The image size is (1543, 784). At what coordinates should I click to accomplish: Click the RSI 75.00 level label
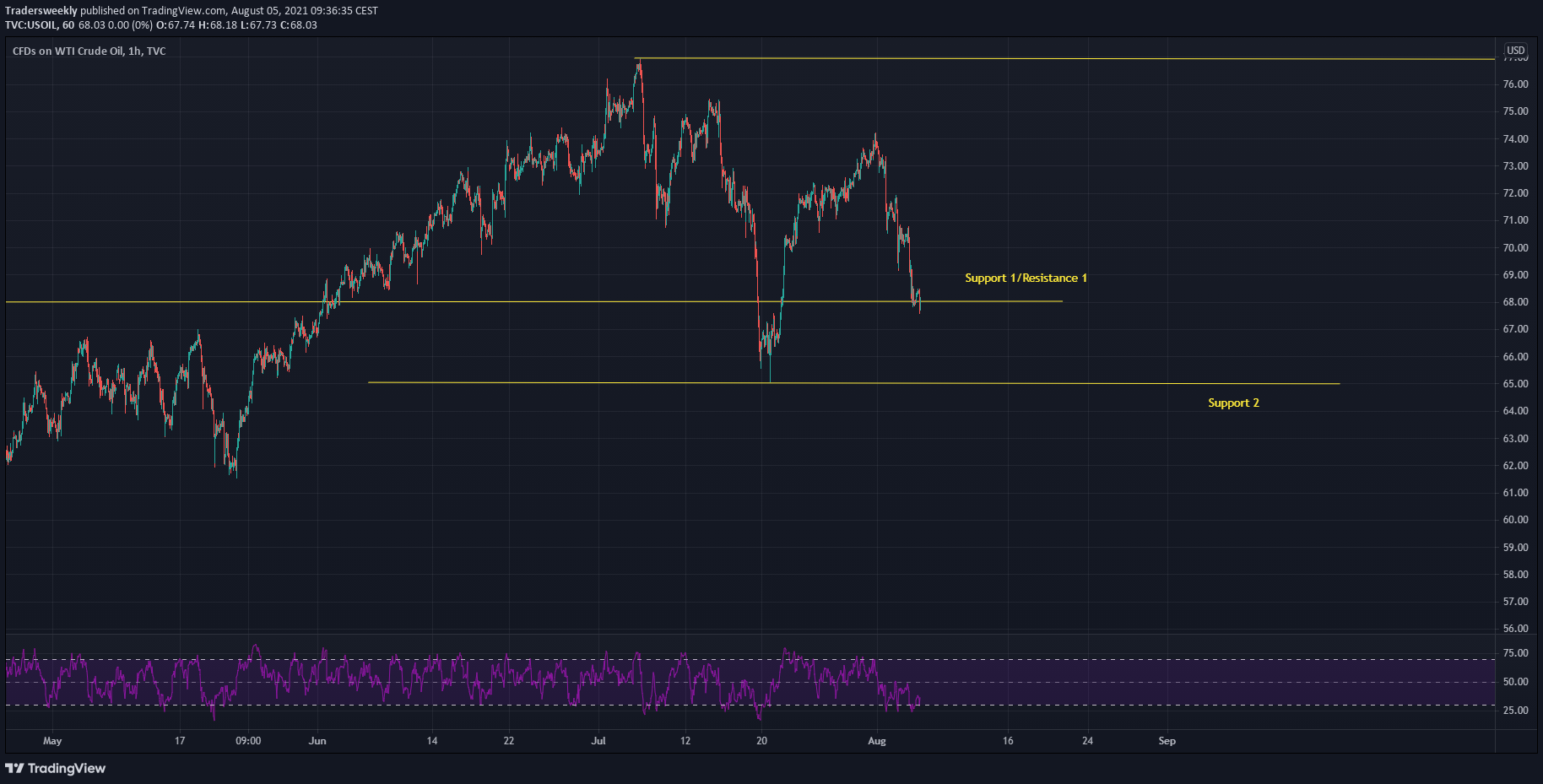click(x=1515, y=653)
